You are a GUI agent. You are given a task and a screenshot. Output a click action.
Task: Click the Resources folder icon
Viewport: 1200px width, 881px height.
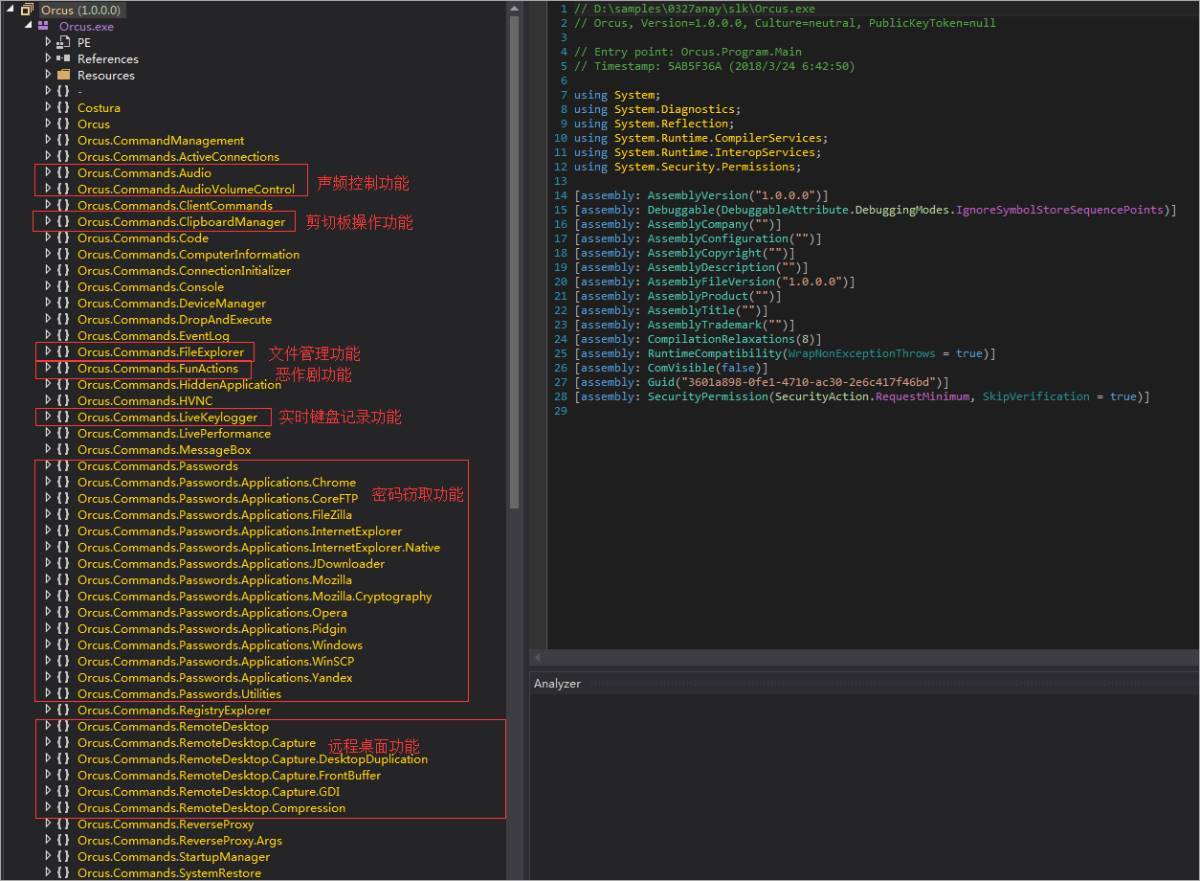pos(64,75)
